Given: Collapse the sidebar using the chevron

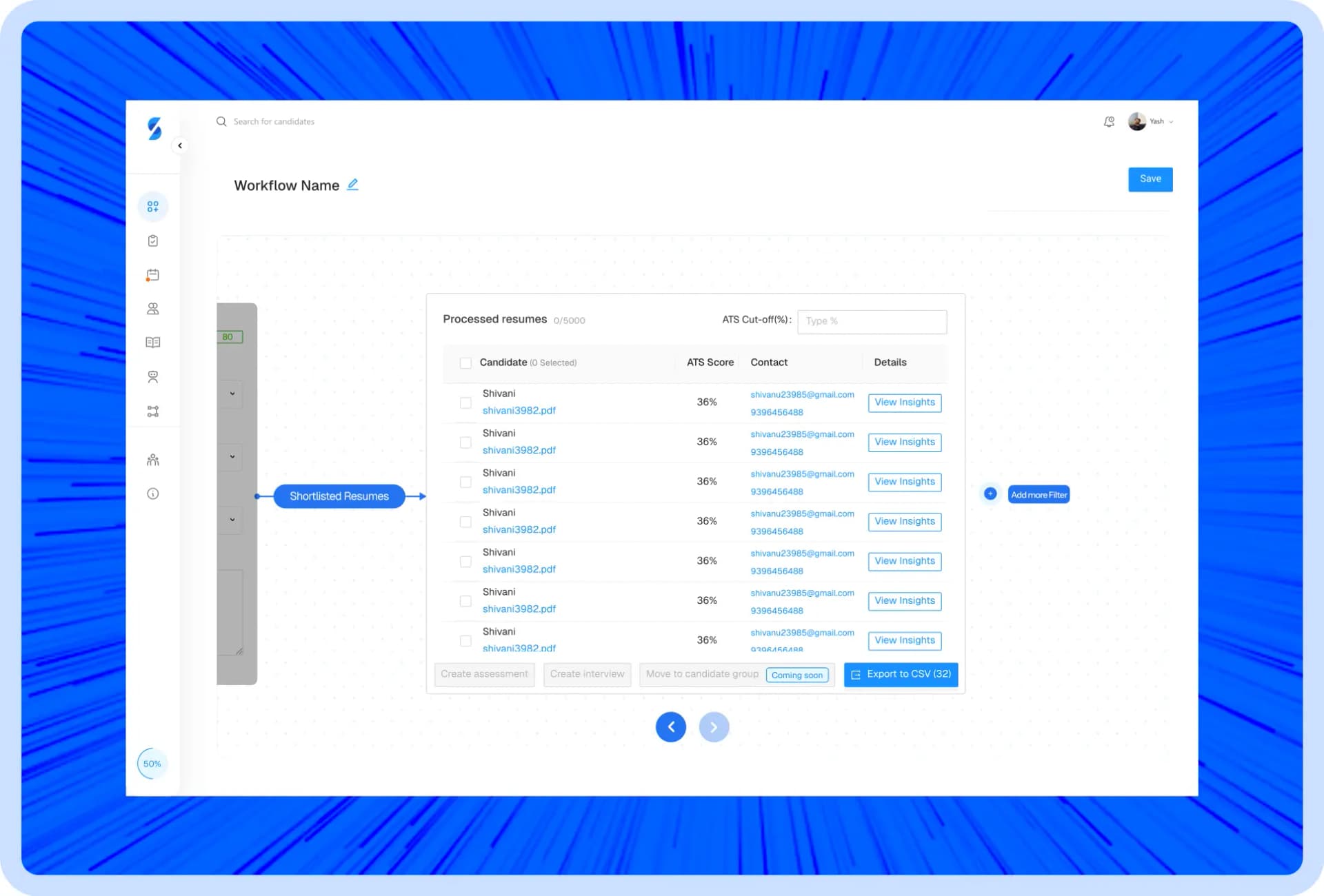Looking at the screenshot, I should (x=180, y=145).
